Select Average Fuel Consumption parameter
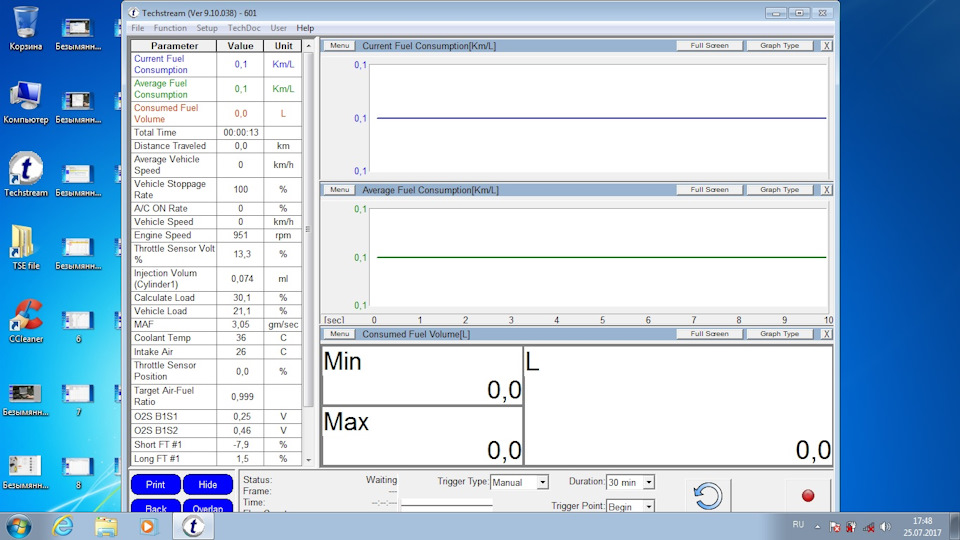The width and height of the screenshot is (960, 540). click(216, 89)
